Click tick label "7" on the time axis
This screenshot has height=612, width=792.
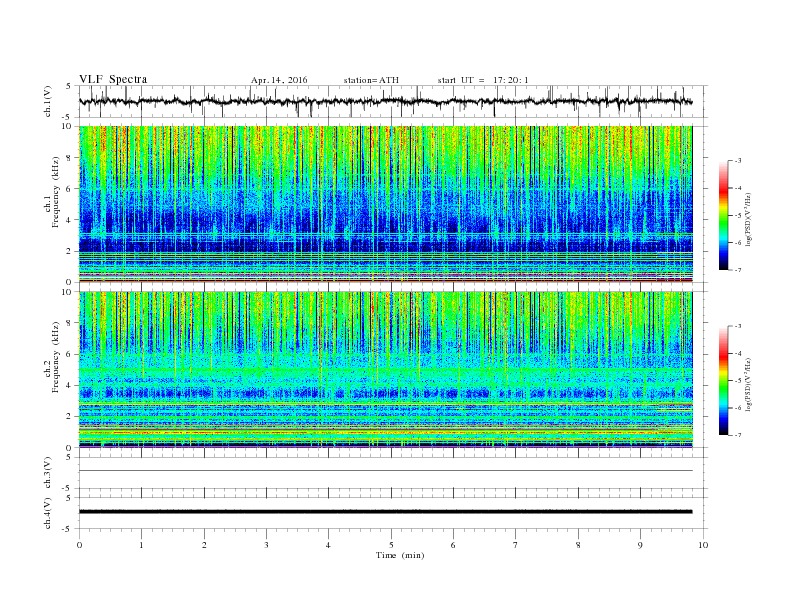(x=516, y=545)
